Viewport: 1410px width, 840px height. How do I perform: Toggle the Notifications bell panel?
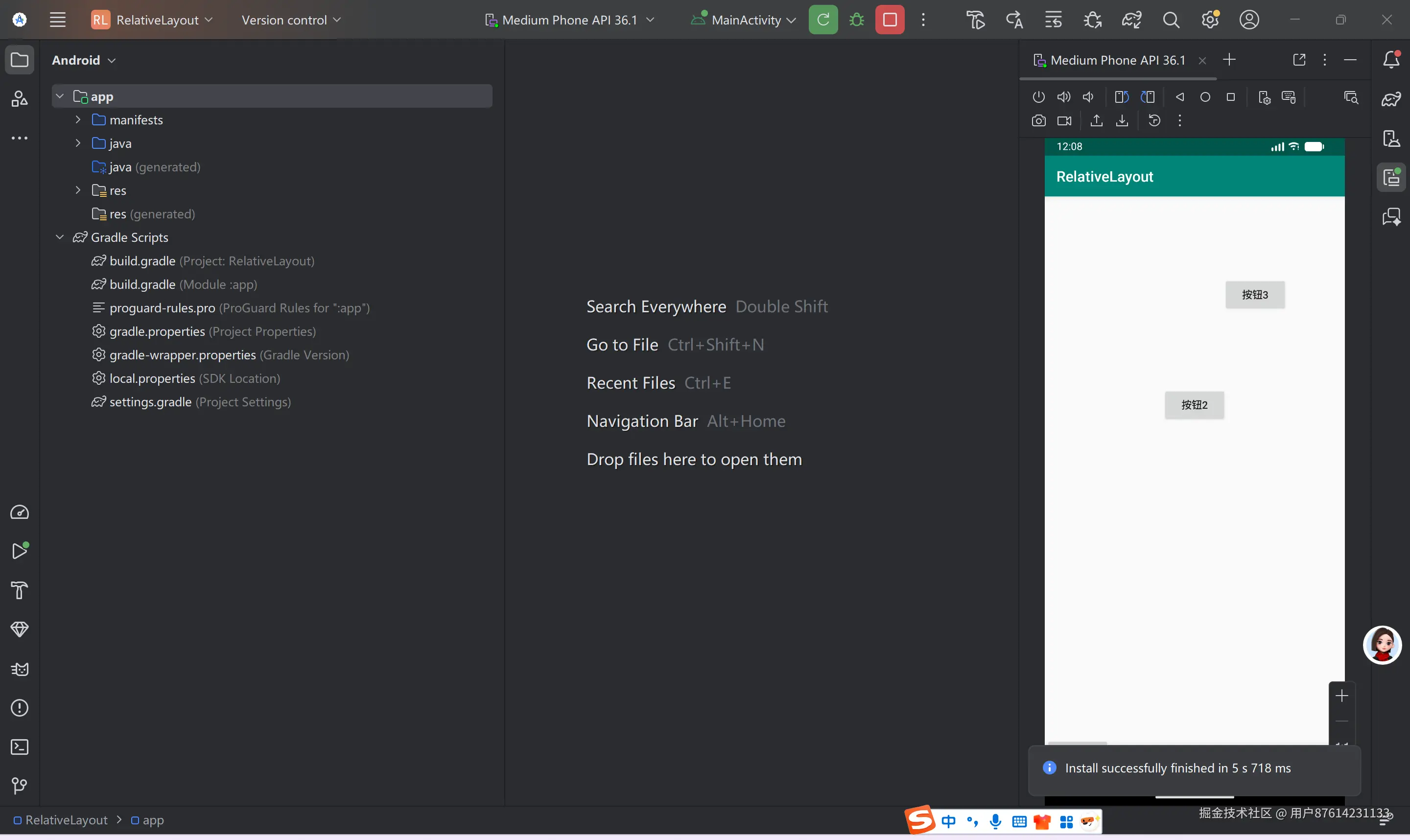tap(1391, 59)
